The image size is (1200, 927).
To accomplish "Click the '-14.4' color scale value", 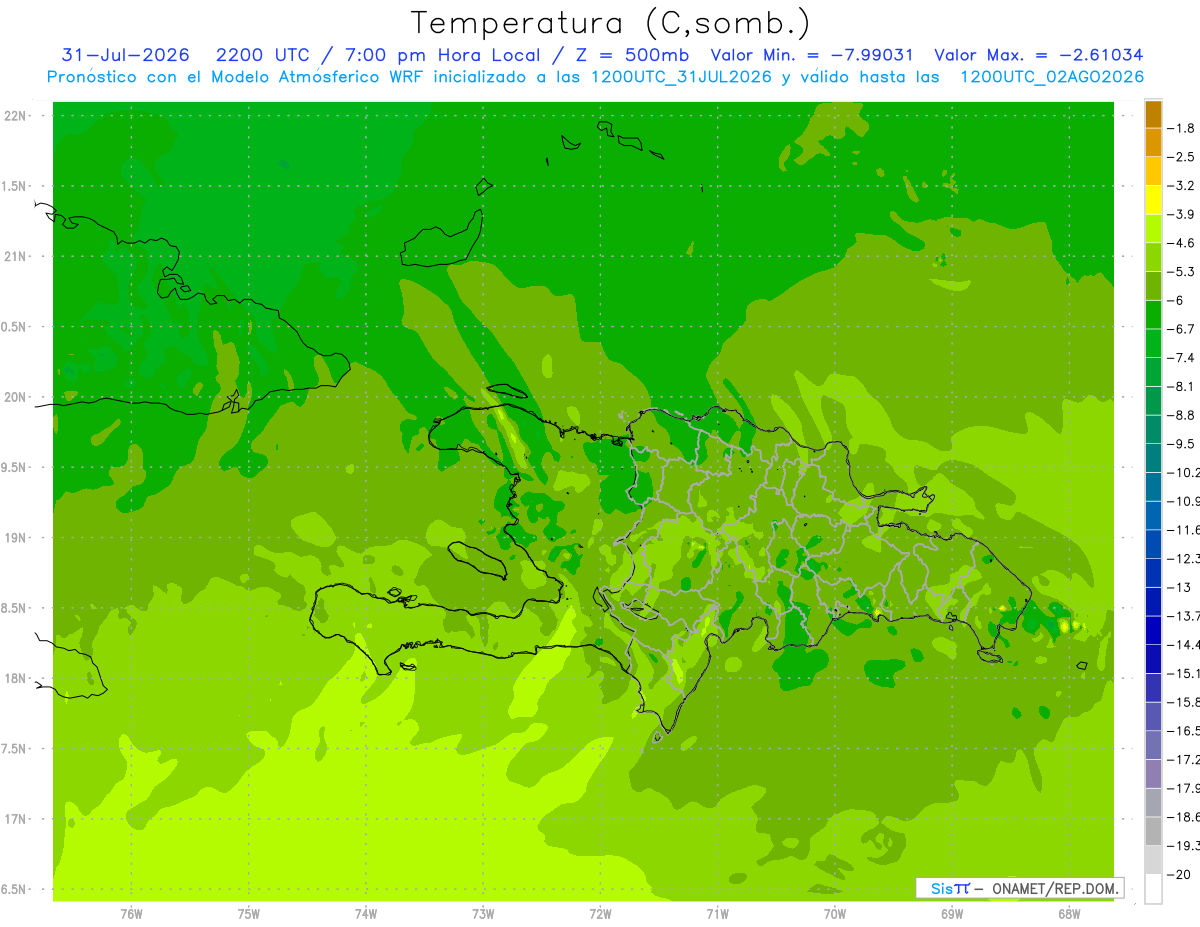I will point(1184,644).
